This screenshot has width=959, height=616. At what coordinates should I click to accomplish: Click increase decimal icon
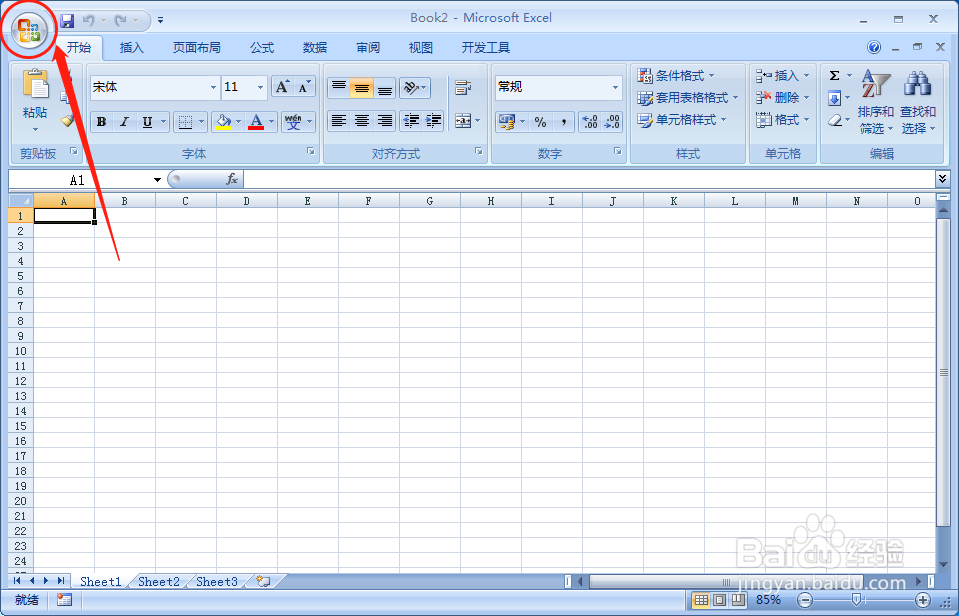[x=590, y=122]
